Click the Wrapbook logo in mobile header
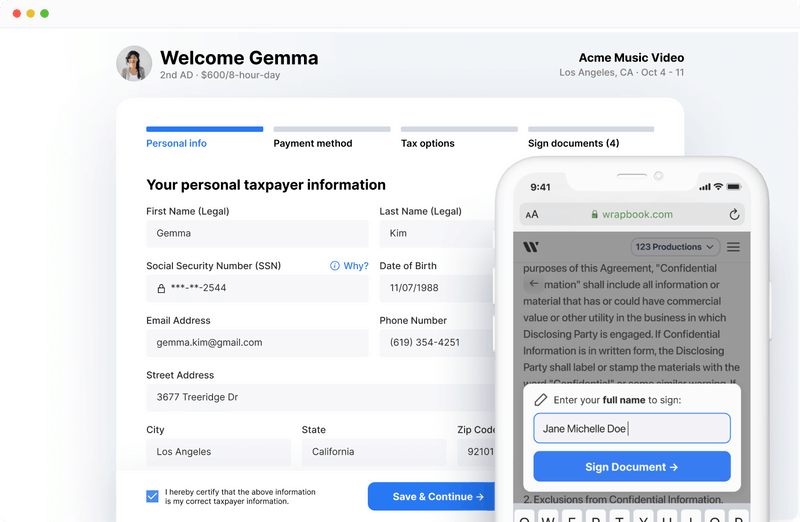The height and width of the screenshot is (522, 800). 531,247
